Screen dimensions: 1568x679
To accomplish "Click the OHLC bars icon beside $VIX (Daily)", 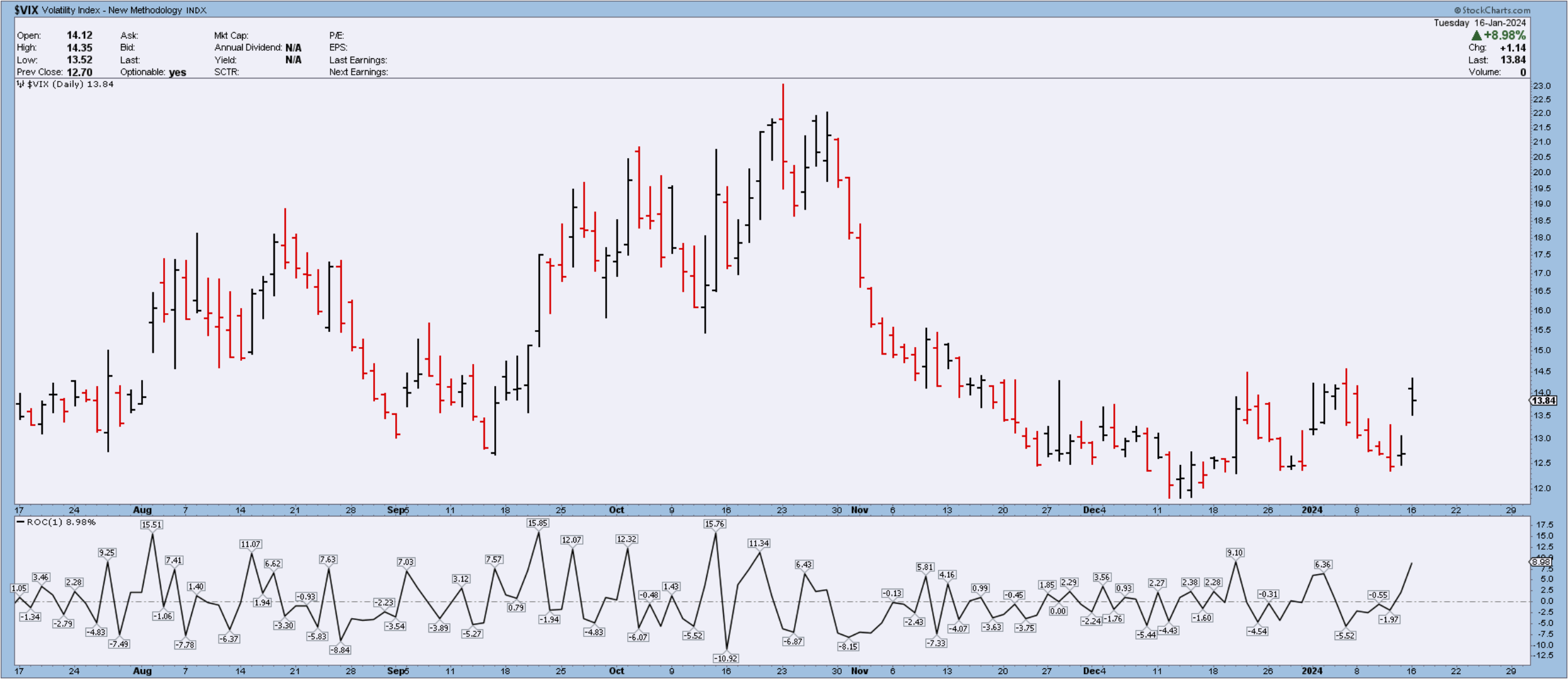I will pos(21,84).
